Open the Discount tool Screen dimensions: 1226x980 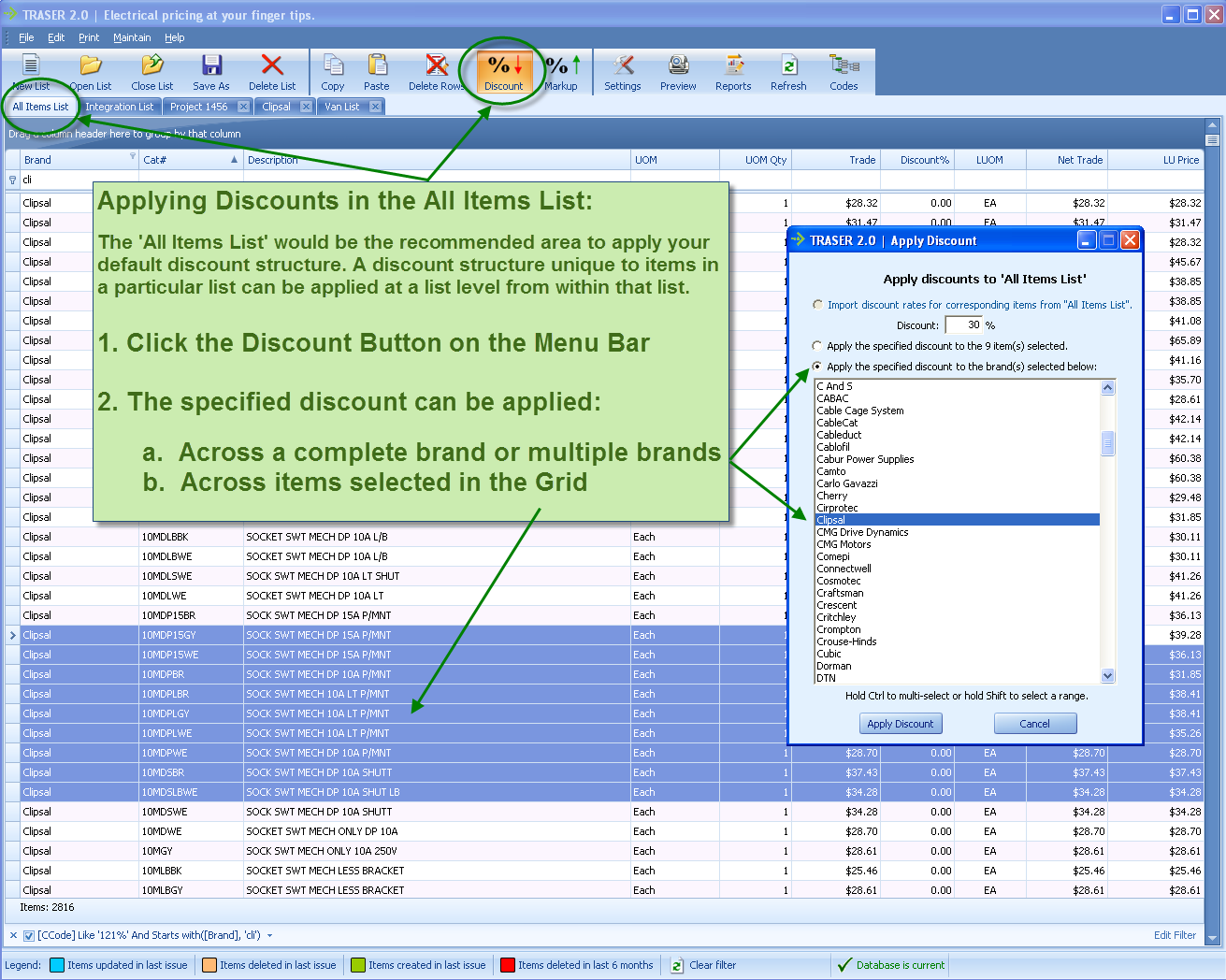[x=504, y=72]
